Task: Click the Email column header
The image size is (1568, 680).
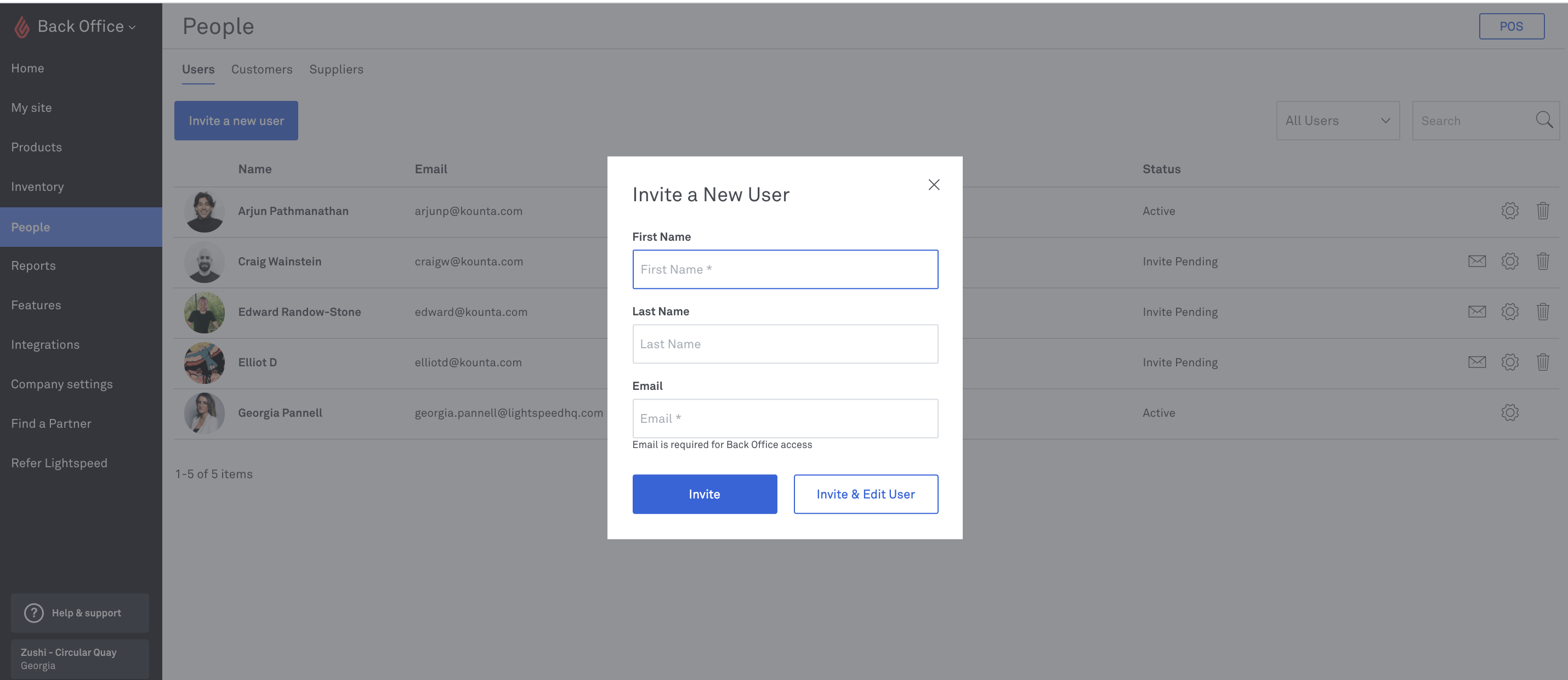Action: (431, 170)
